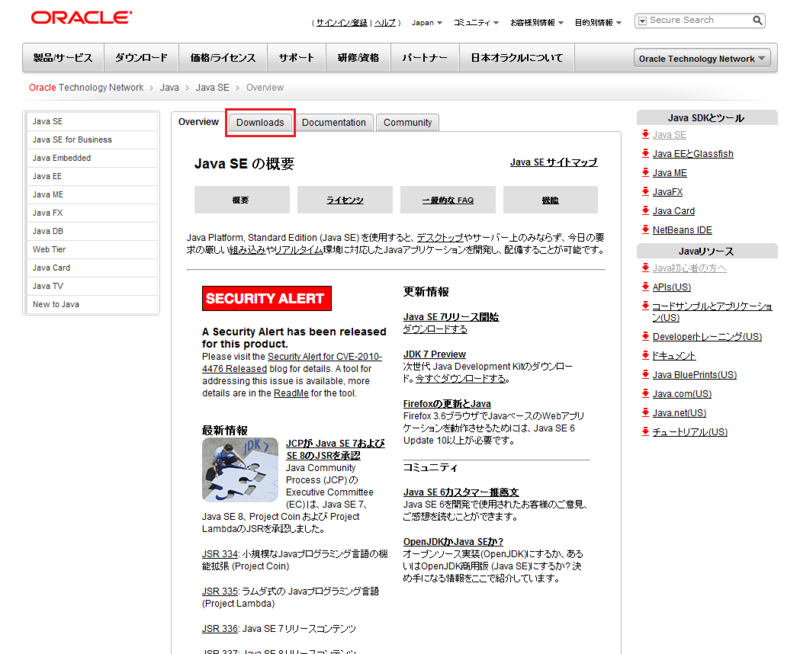The height and width of the screenshot is (654, 800).
Task: Open the JSR 335 link
Action: 220,591
